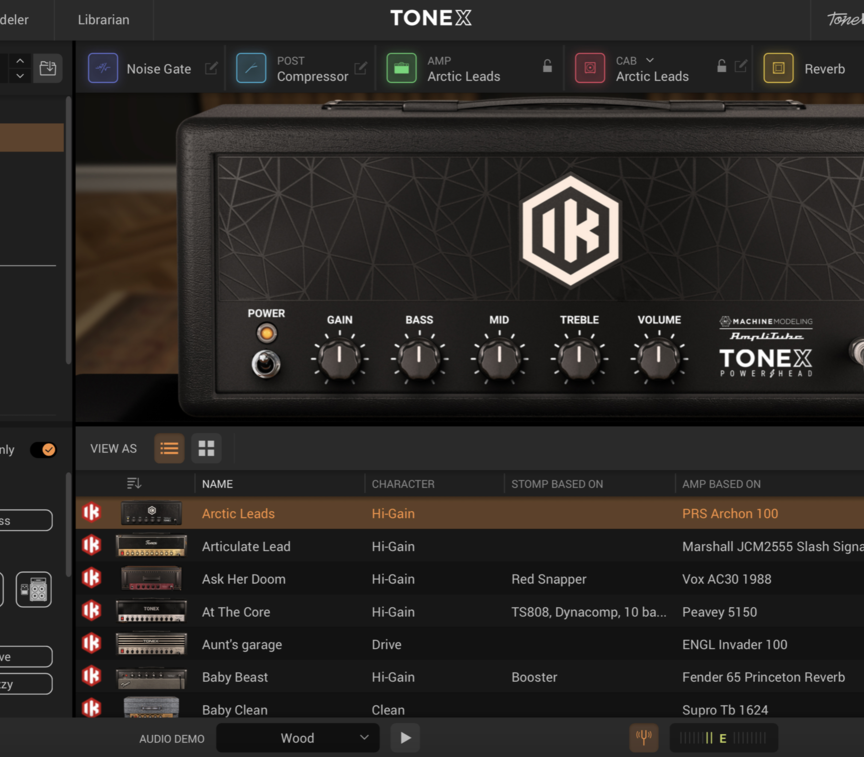Select the Articulate Lead preset name
864x757 pixels.
tap(246, 547)
